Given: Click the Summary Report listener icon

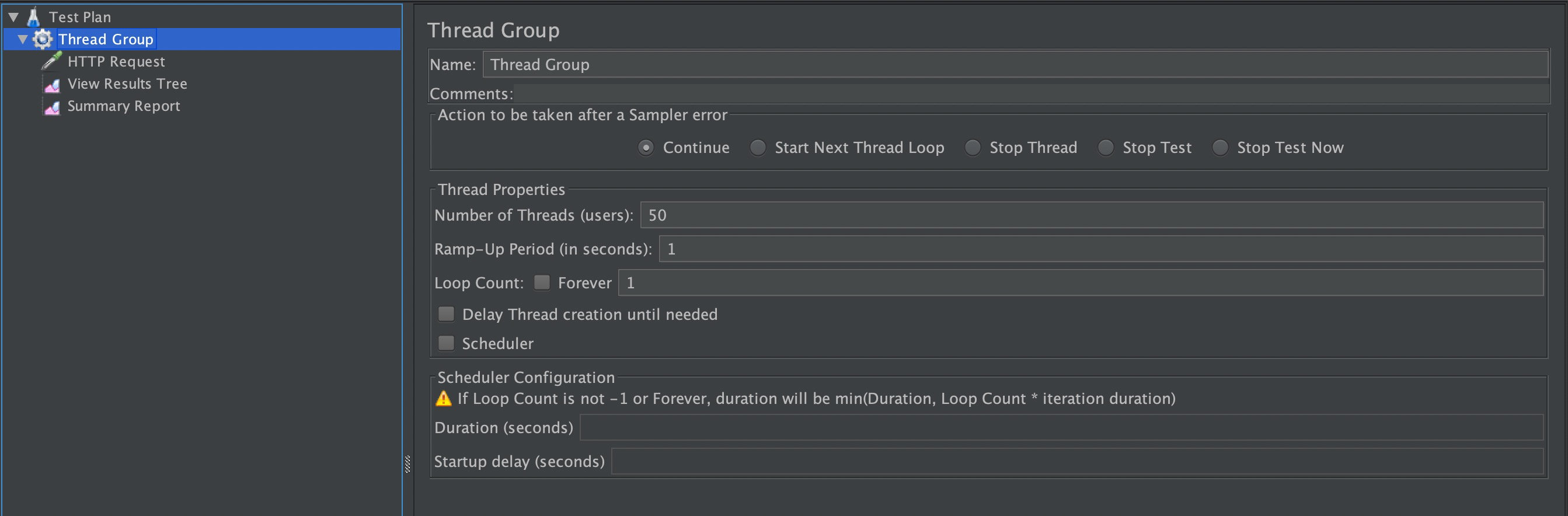Looking at the screenshot, I should [x=53, y=107].
